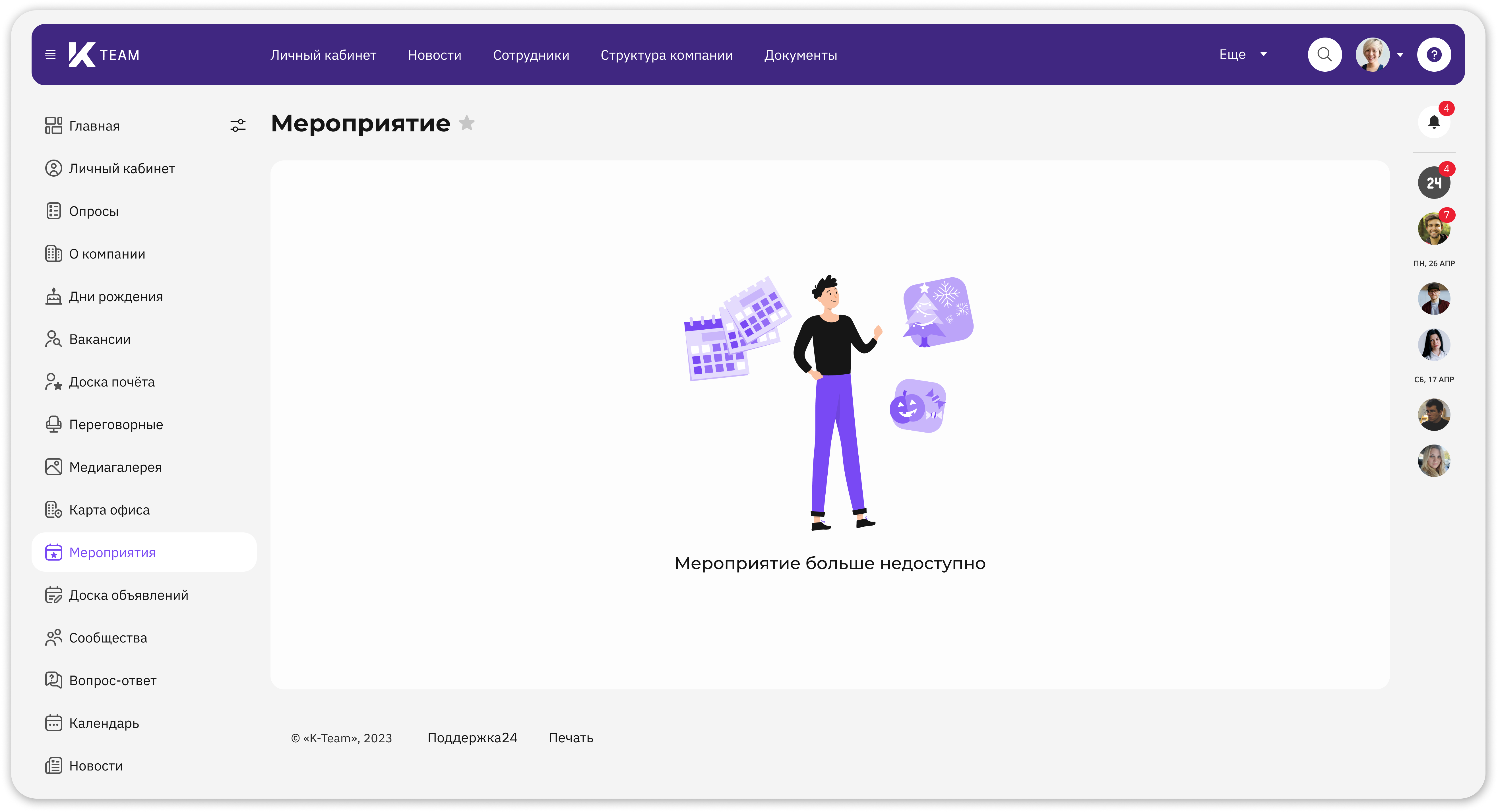
Task: Click the Переговорные chair icon
Action: [x=53, y=424]
